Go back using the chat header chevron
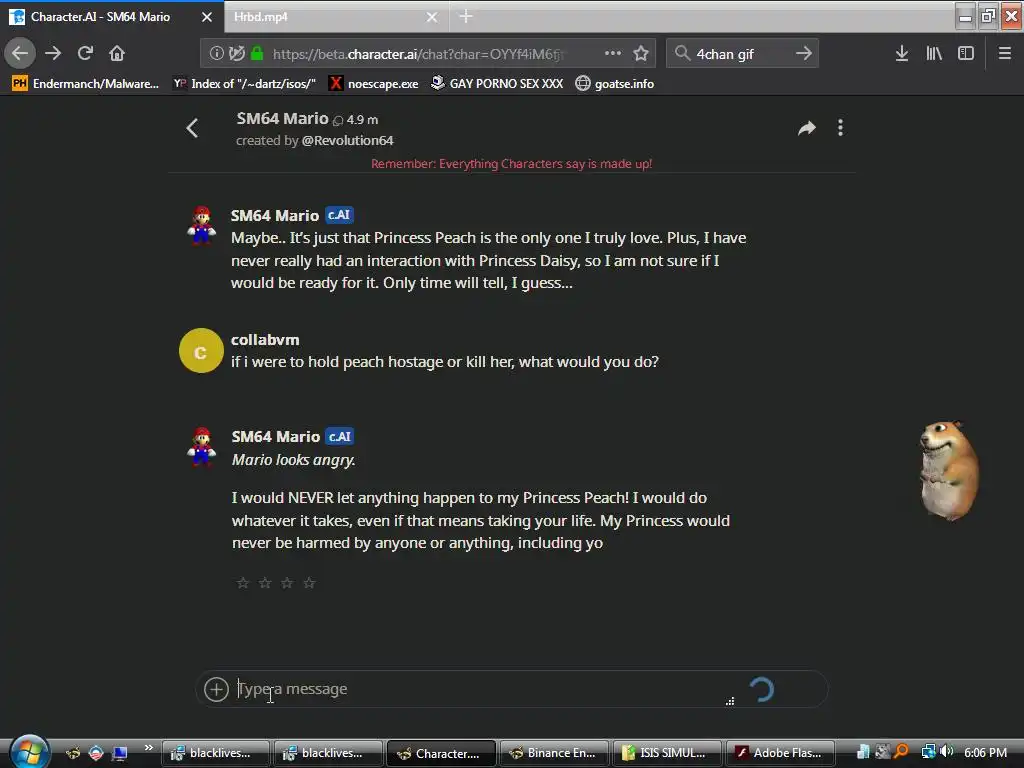 pyautogui.click(x=192, y=128)
